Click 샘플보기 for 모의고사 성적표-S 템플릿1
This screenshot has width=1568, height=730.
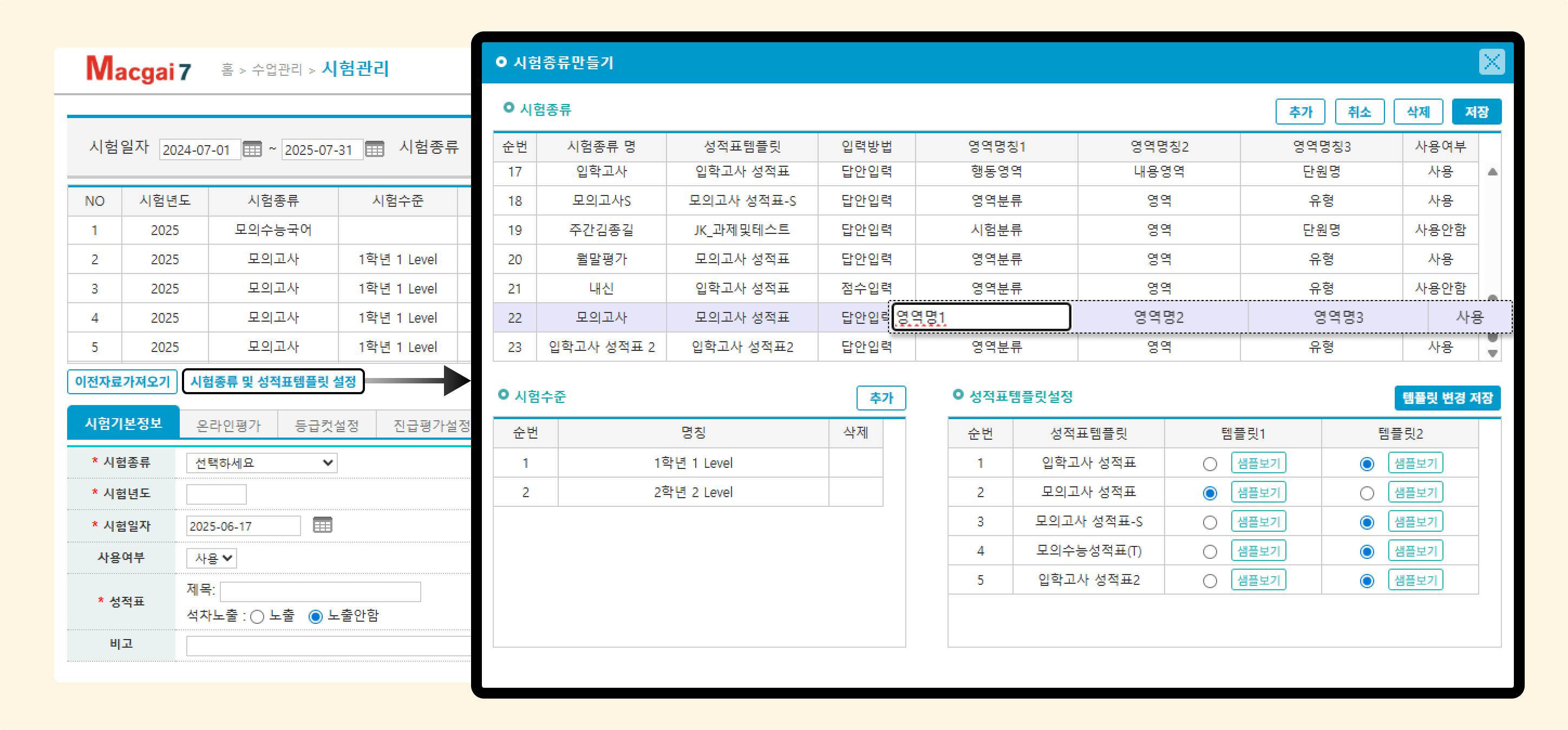coord(1258,522)
